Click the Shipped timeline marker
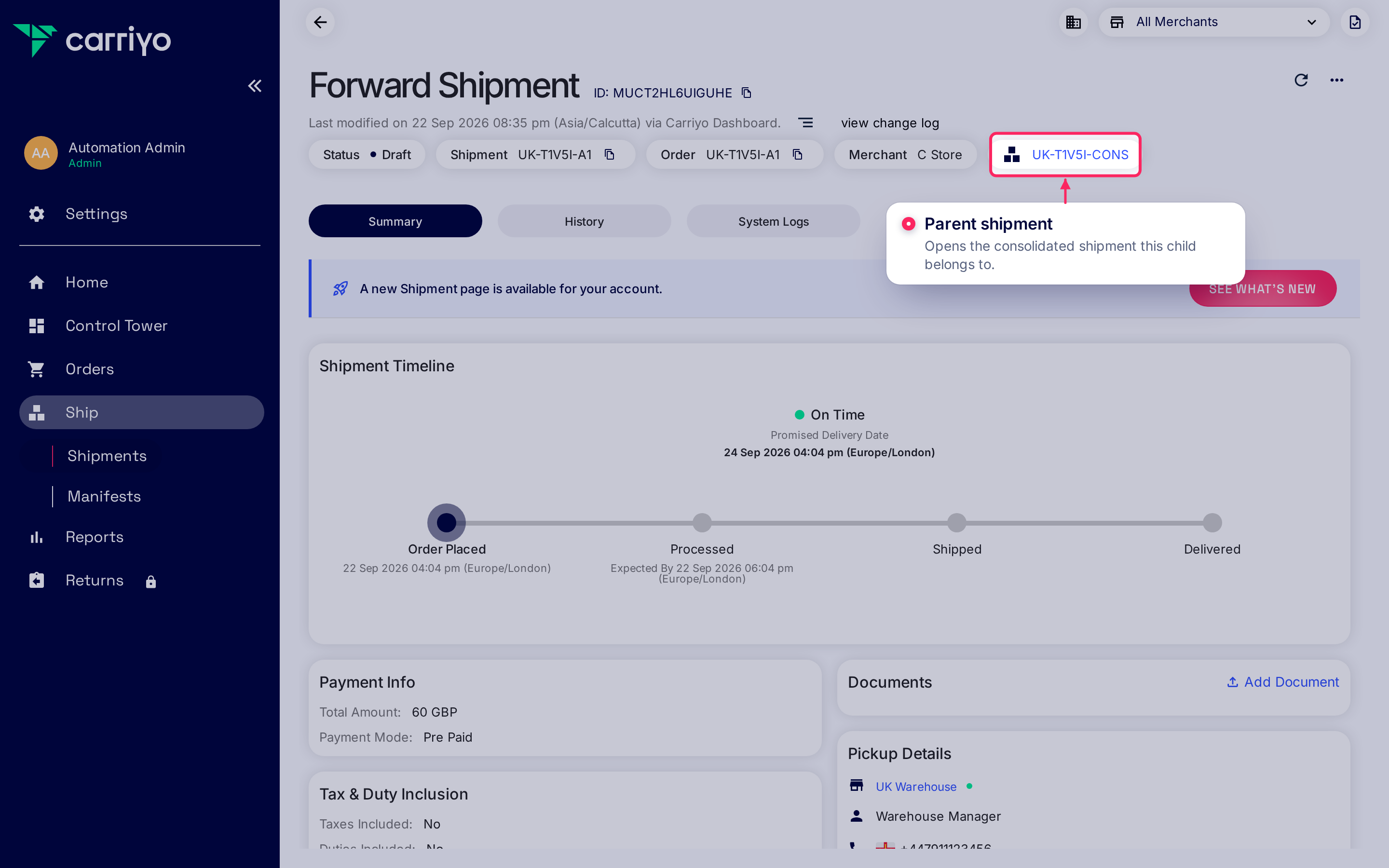1389x868 pixels. pyautogui.click(x=956, y=522)
